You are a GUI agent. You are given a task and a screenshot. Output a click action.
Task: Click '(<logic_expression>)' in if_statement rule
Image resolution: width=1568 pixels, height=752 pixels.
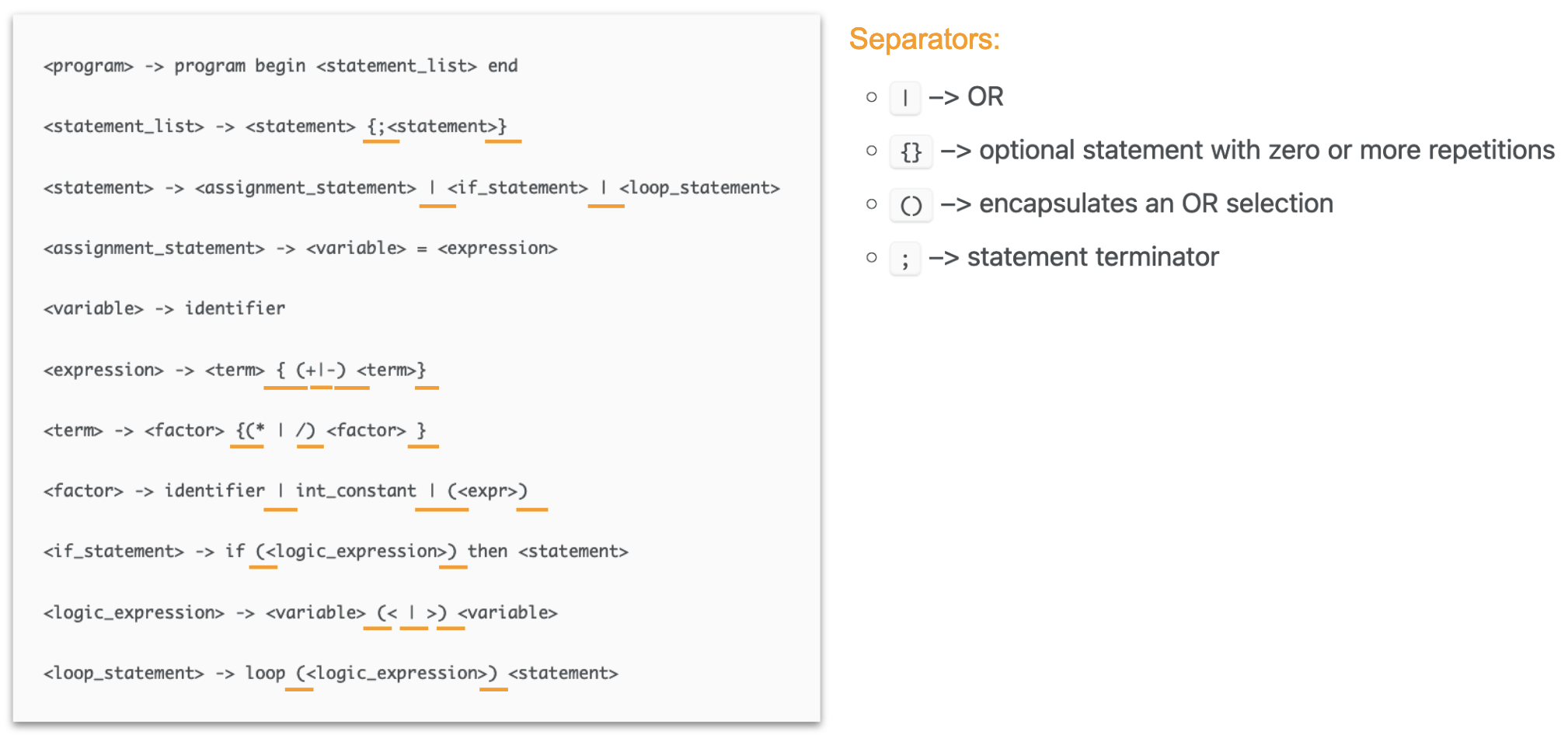coord(356,552)
